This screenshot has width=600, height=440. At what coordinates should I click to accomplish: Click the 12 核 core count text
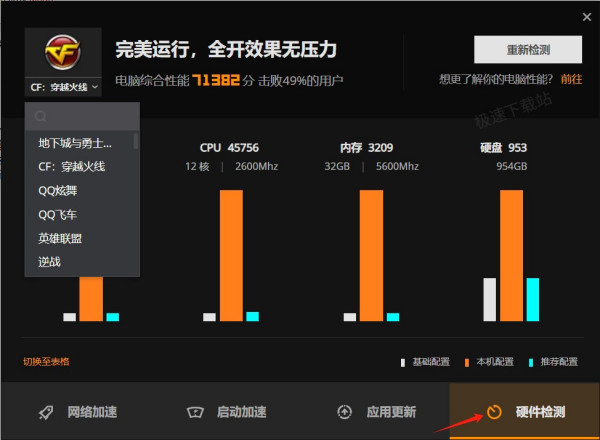197,166
